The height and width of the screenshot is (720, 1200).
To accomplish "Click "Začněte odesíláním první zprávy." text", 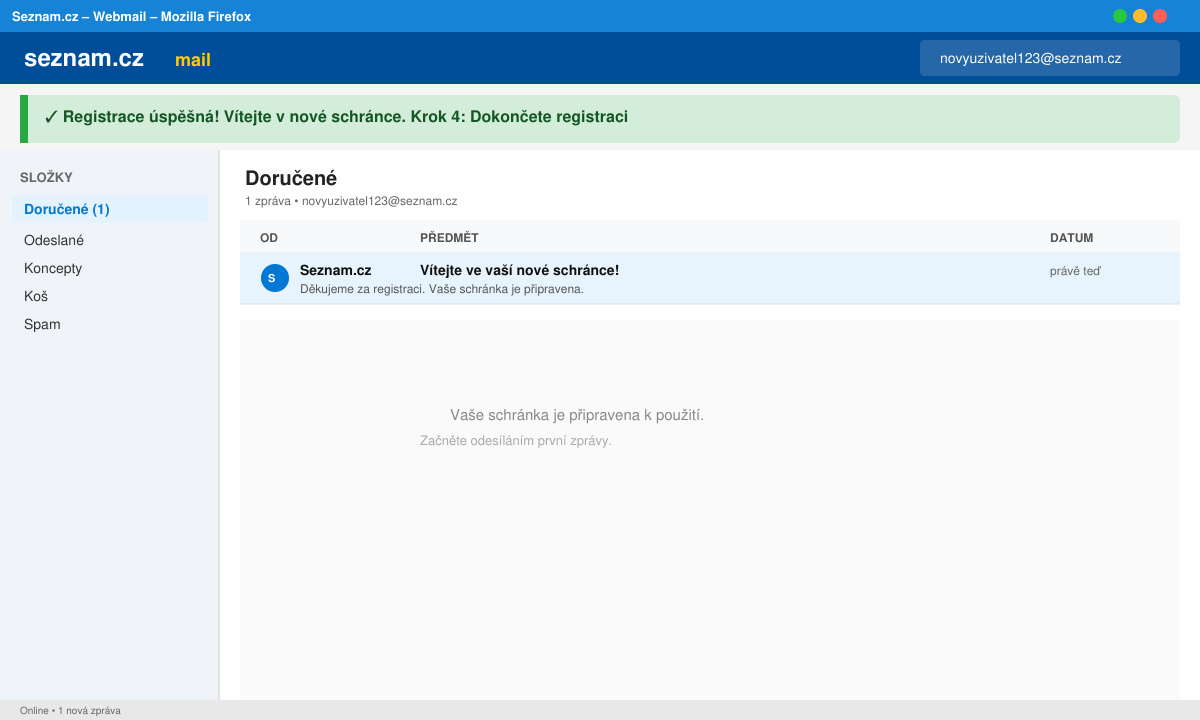I will pos(516,441).
